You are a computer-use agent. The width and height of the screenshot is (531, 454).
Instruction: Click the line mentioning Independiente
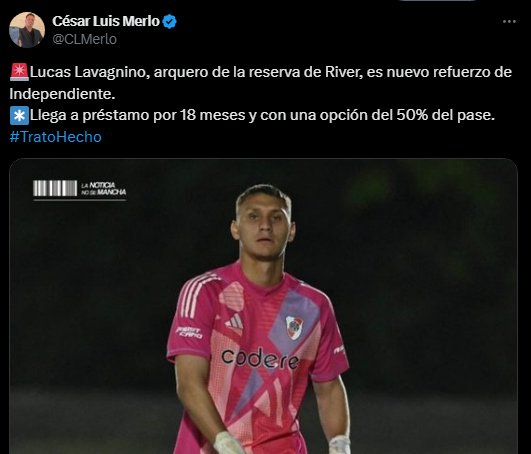(62, 94)
